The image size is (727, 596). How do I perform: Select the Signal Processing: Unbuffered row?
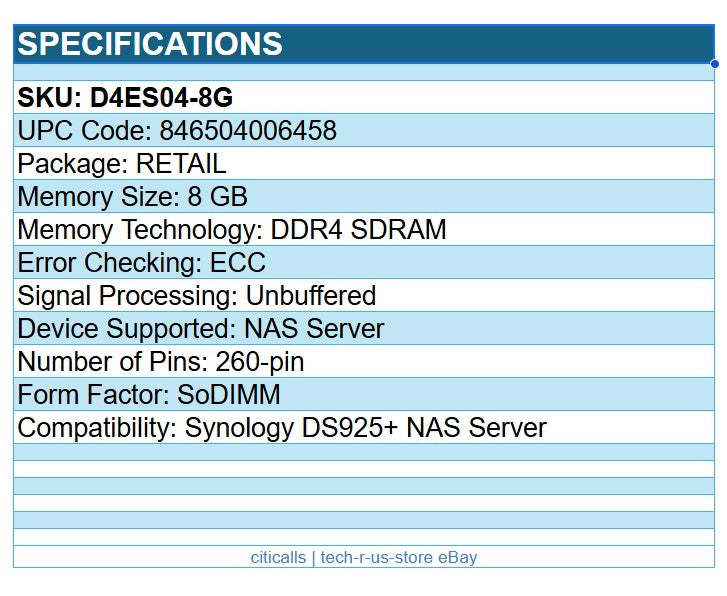coord(364,295)
